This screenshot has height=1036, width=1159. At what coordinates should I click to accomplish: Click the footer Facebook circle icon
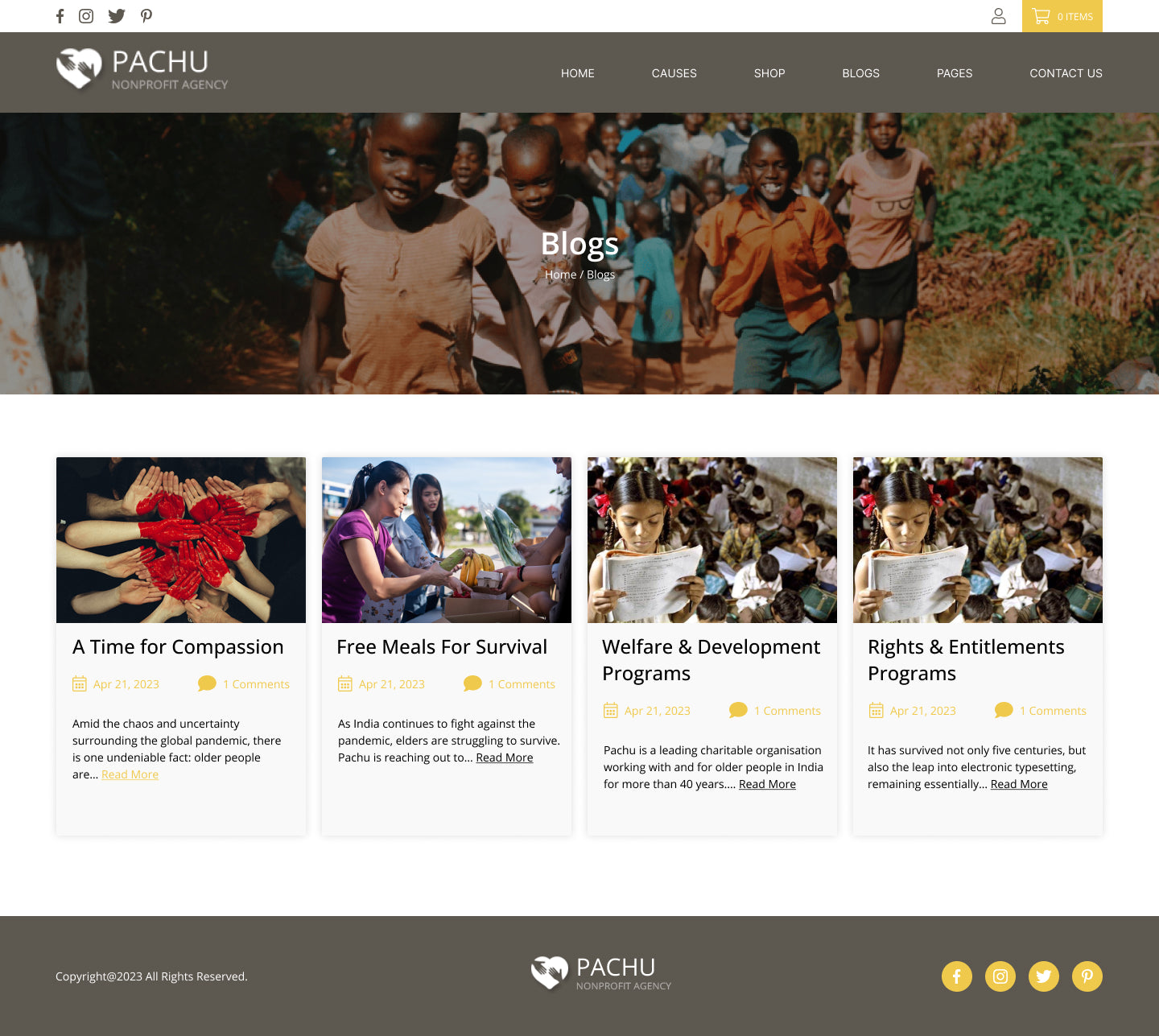point(957,976)
